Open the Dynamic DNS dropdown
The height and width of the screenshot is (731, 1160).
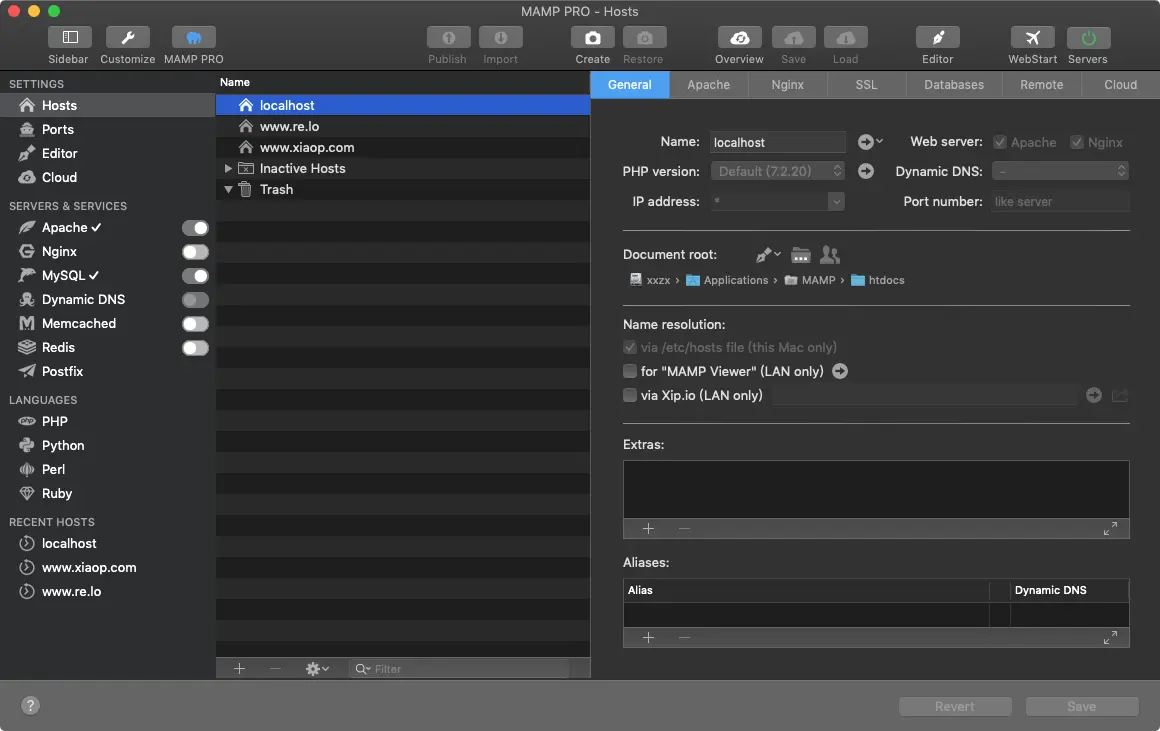tap(1060, 171)
